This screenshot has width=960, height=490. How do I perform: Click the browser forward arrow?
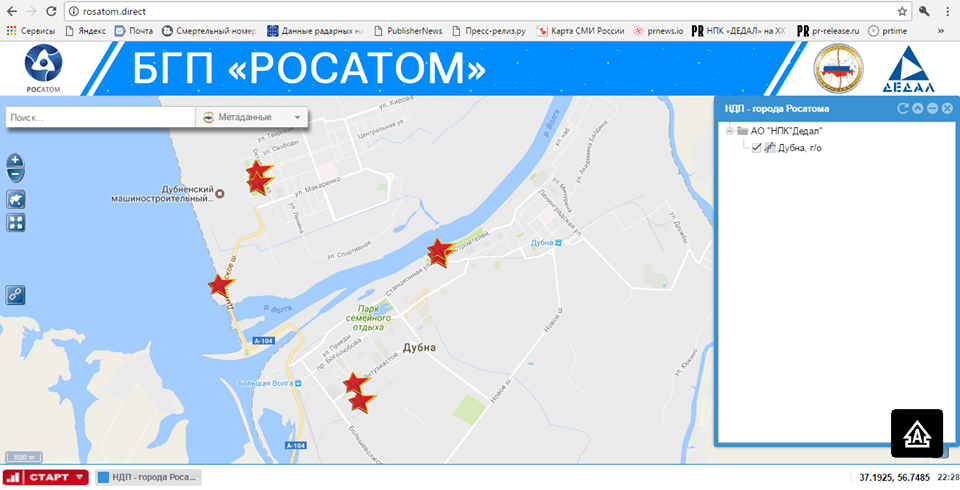pyautogui.click(x=32, y=11)
